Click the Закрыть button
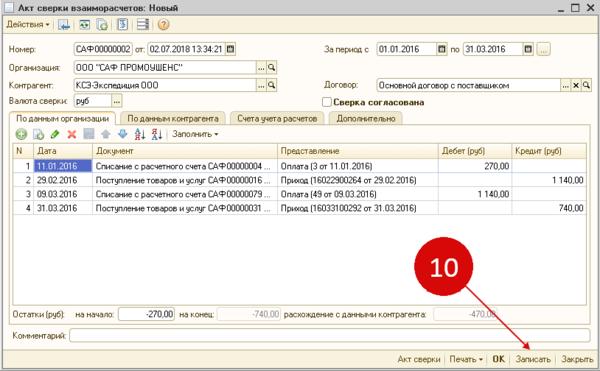 (x=577, y=359)
